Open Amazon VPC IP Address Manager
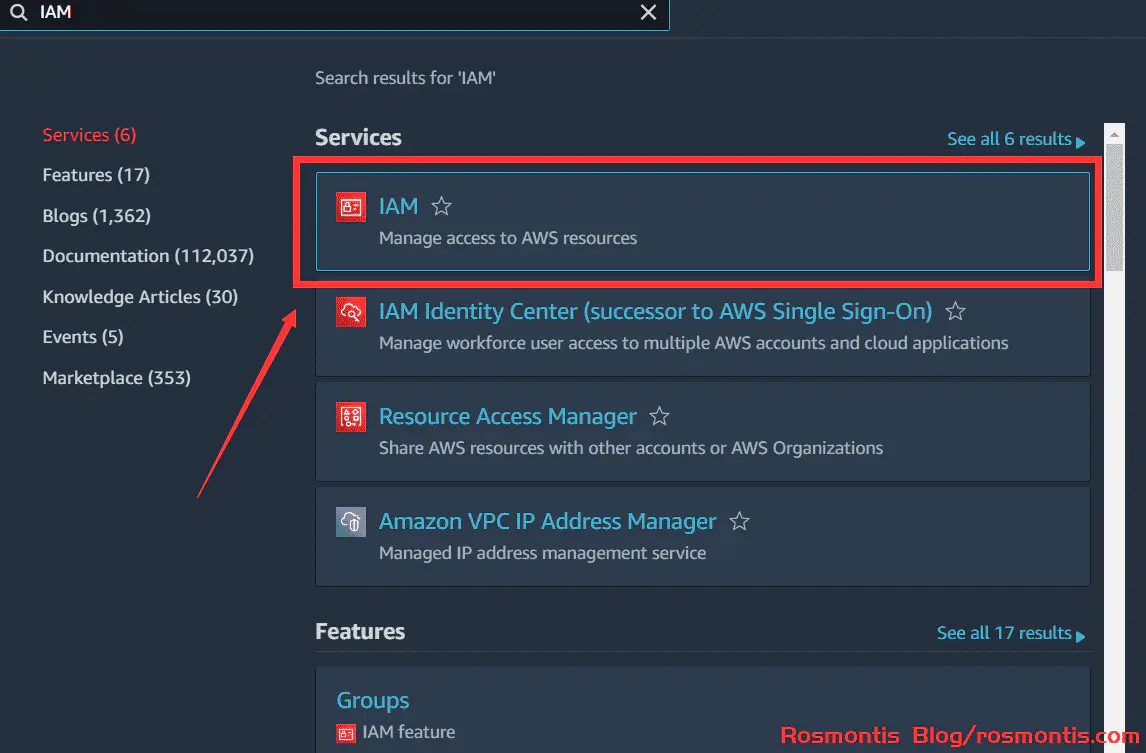Screen dimensions: 1146x753 (547, 521)
